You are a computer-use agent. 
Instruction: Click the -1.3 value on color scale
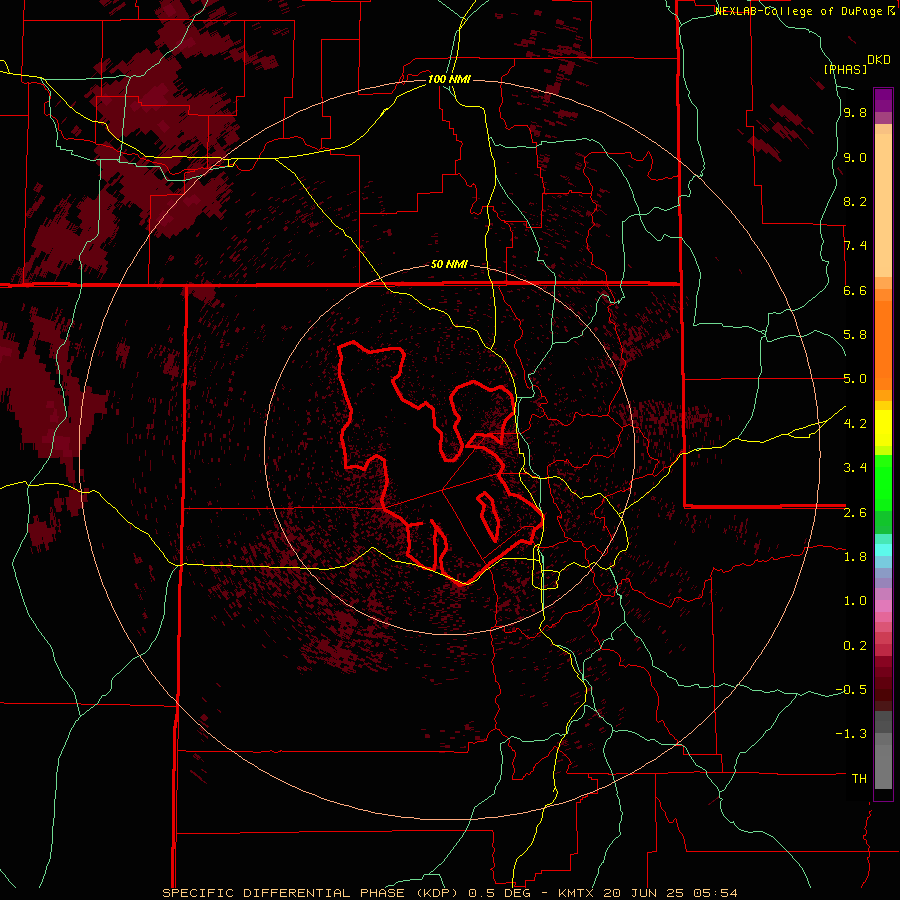tap(851, 734)
